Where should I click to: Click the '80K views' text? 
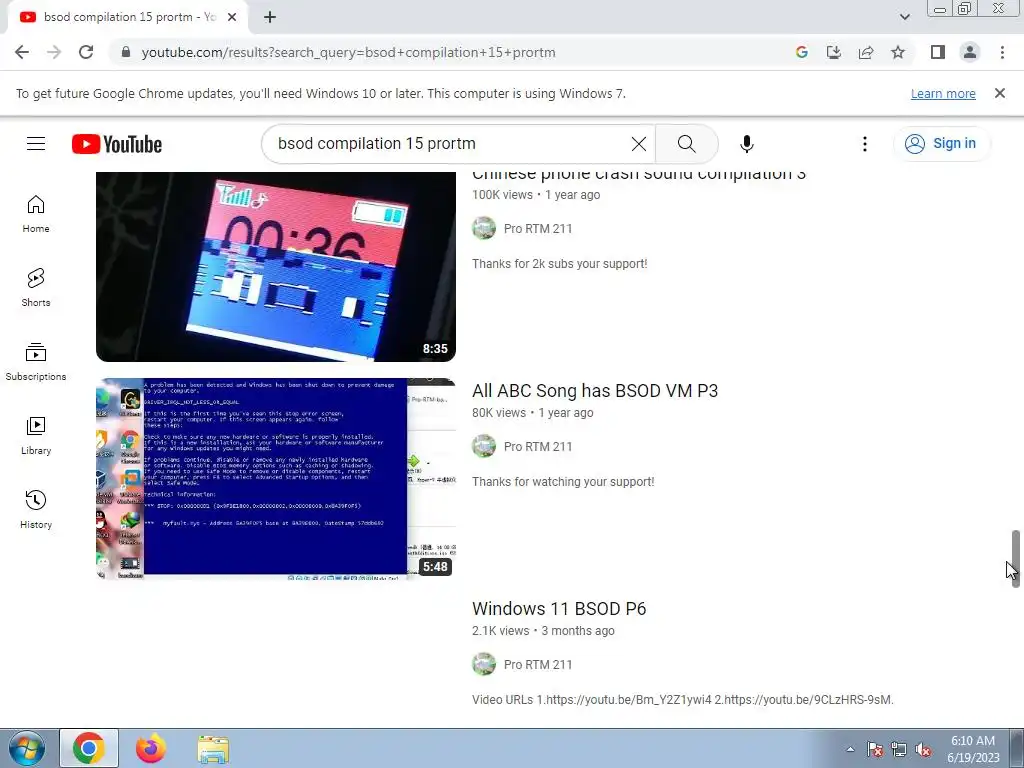pos(499,413)
